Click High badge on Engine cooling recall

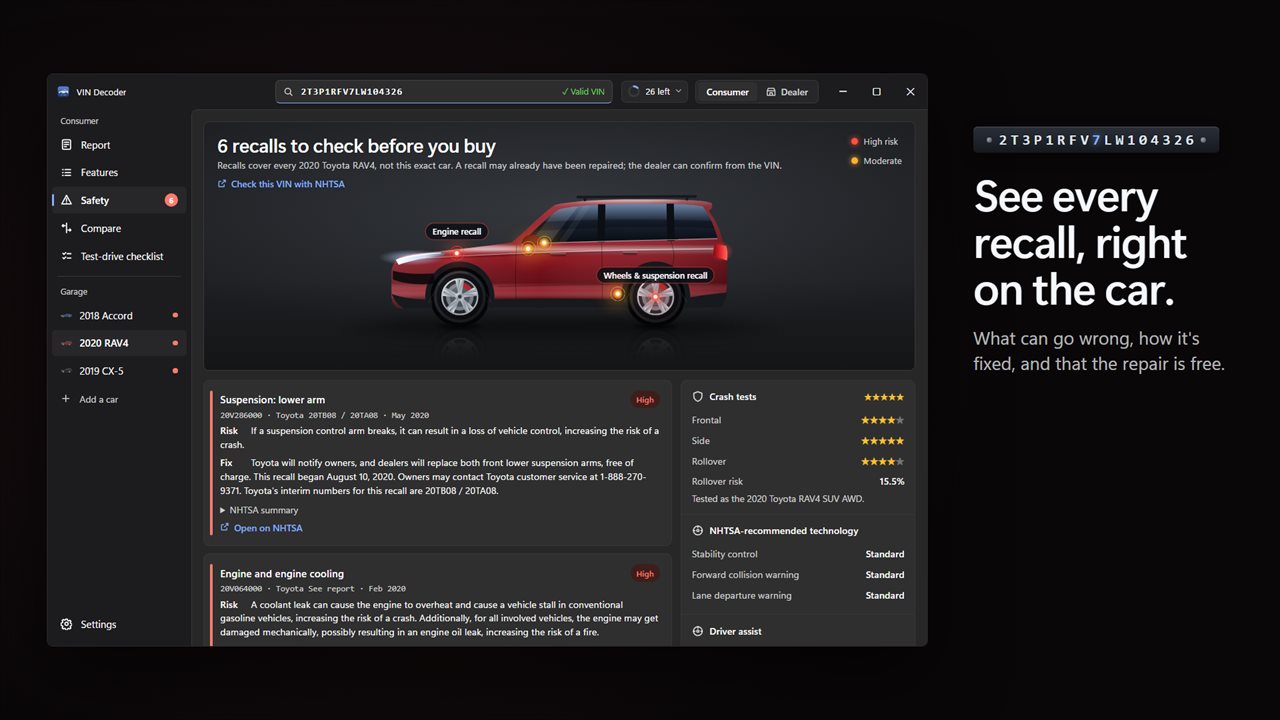pyautogui.click(x=645, y=574)
